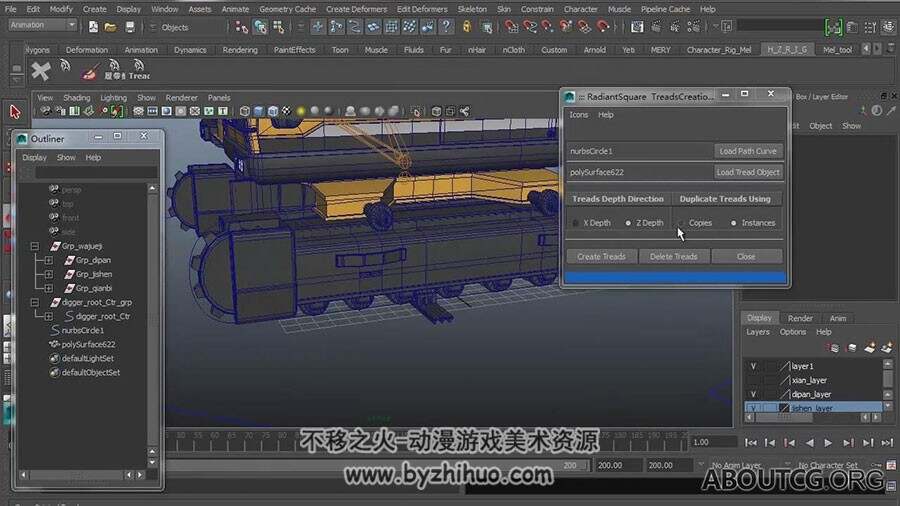Create layer from selected objects icon
The image size is (900, 506).
(x=887, y=348)
